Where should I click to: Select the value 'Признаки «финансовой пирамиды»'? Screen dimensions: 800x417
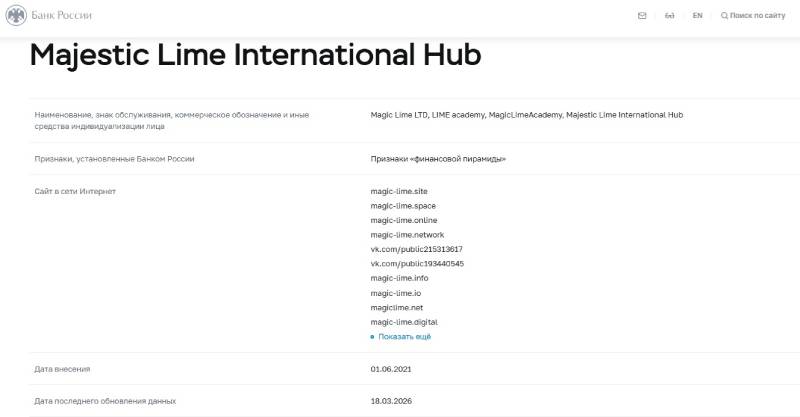click(438, 159)
